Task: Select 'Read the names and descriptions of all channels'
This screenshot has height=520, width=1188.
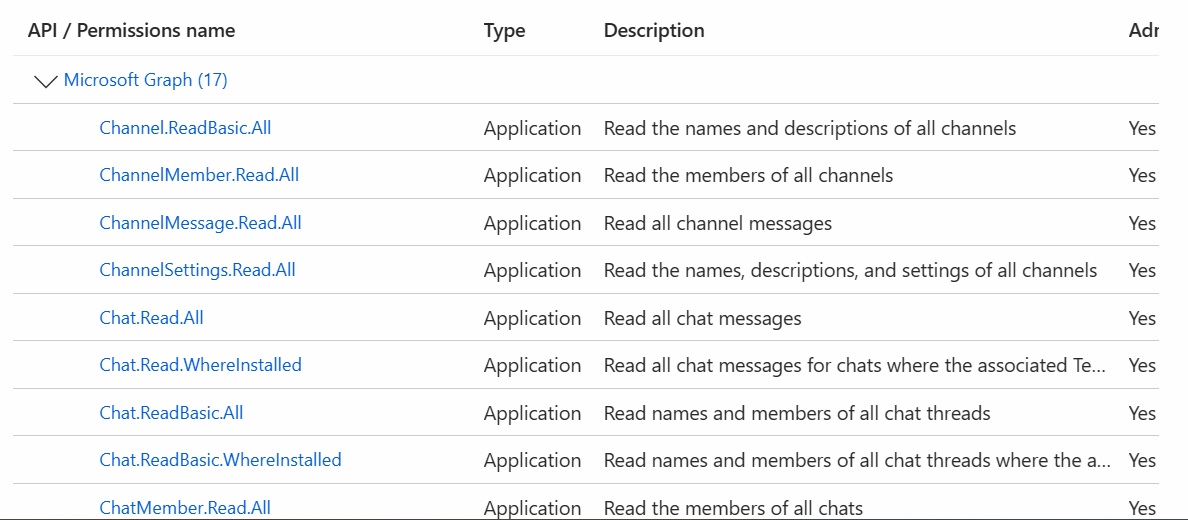Action: pos(810,128)
